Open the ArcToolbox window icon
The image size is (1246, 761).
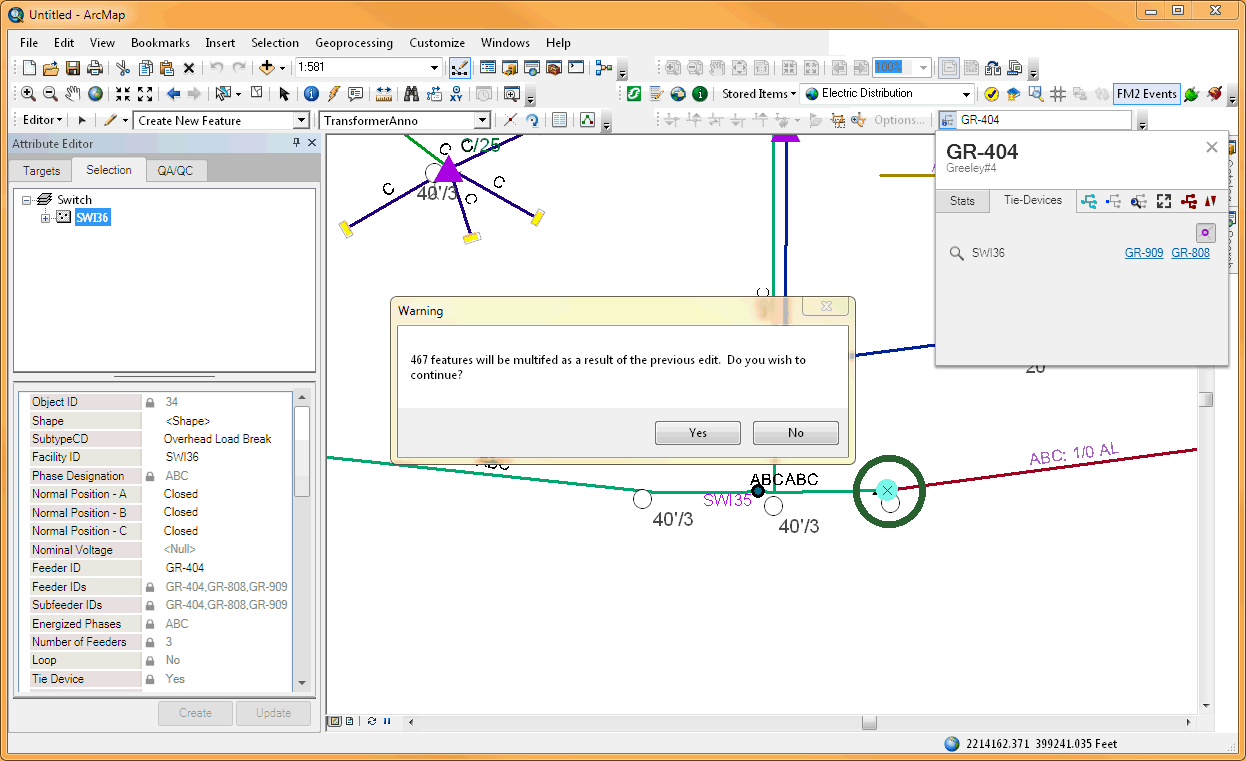pyautogui.click(x=554, y=67)
